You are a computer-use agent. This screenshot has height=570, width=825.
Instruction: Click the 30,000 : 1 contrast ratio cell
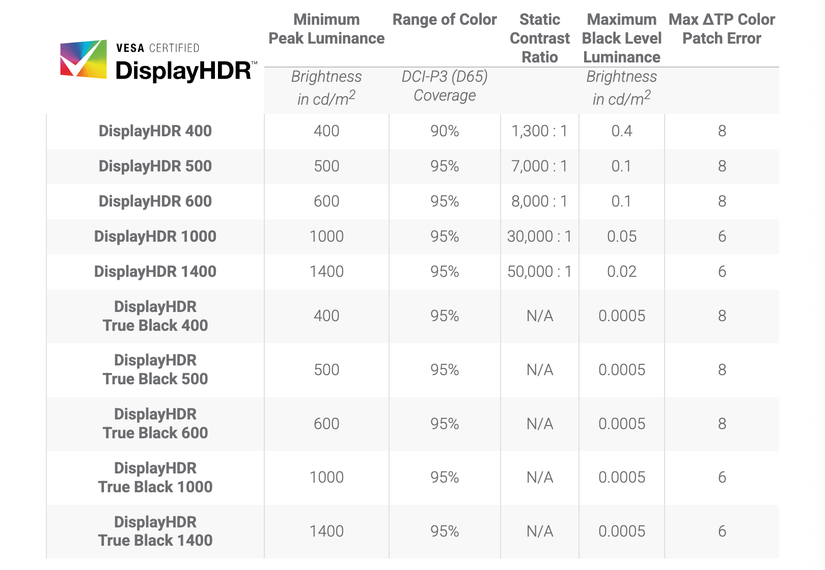point(540,236)
